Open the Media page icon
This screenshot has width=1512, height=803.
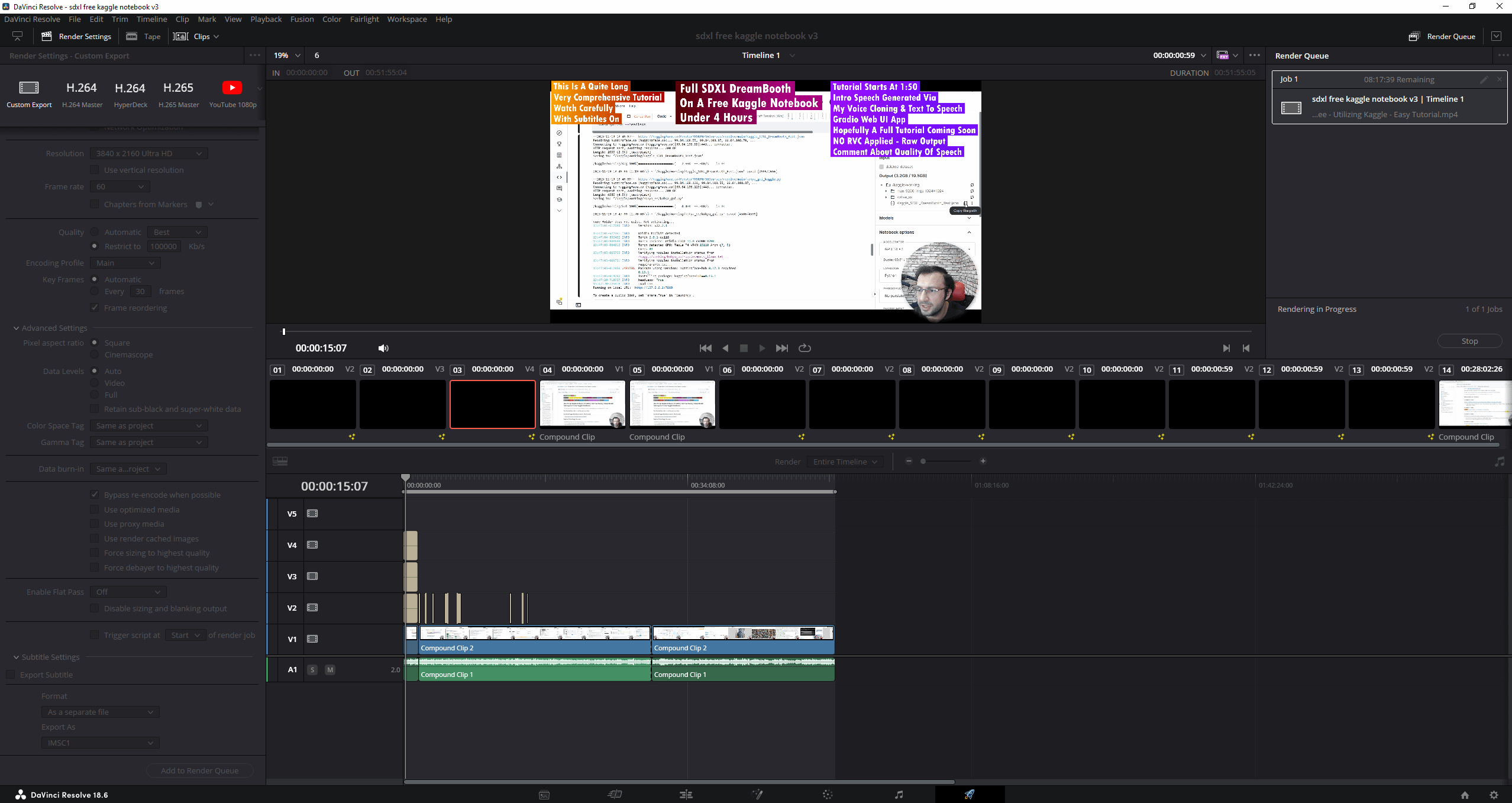[544, 795]
